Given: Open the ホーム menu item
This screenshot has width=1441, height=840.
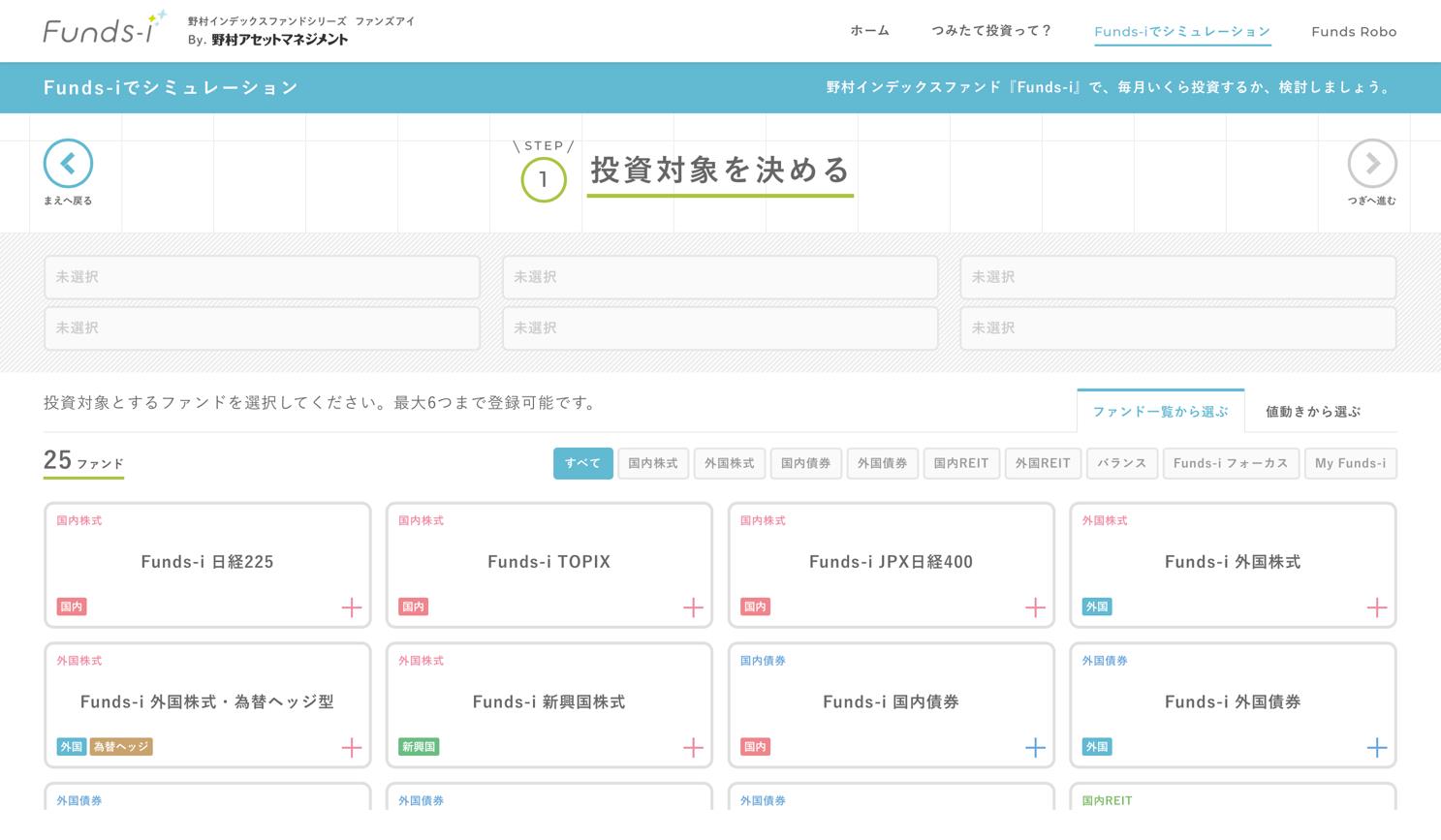Looking at the screenshot, I should coord(869,31).
